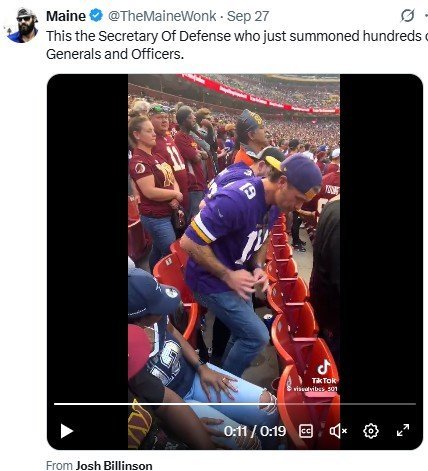Unmute the video audio
The image size is (428, 471).
[x=338, y=431]
